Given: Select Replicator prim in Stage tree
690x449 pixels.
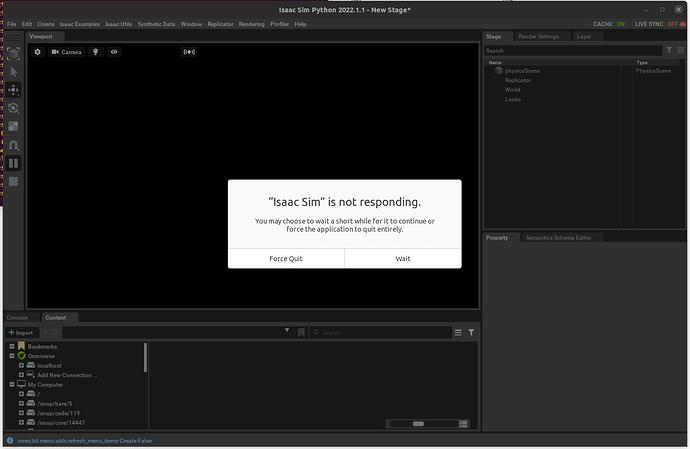Looking at the screenshot, I should [x=518, y=80].
